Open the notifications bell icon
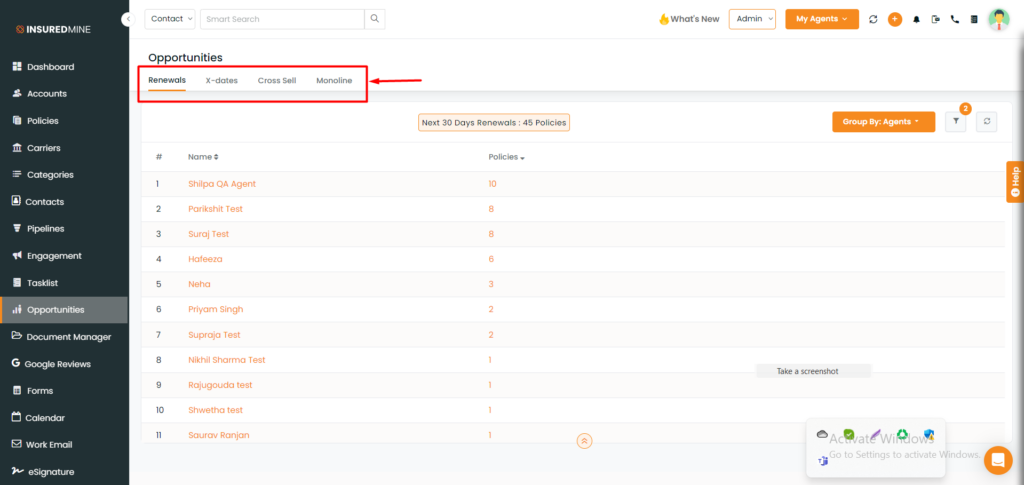This screenshot has height=485, width=1024. (x=916, y=19)
